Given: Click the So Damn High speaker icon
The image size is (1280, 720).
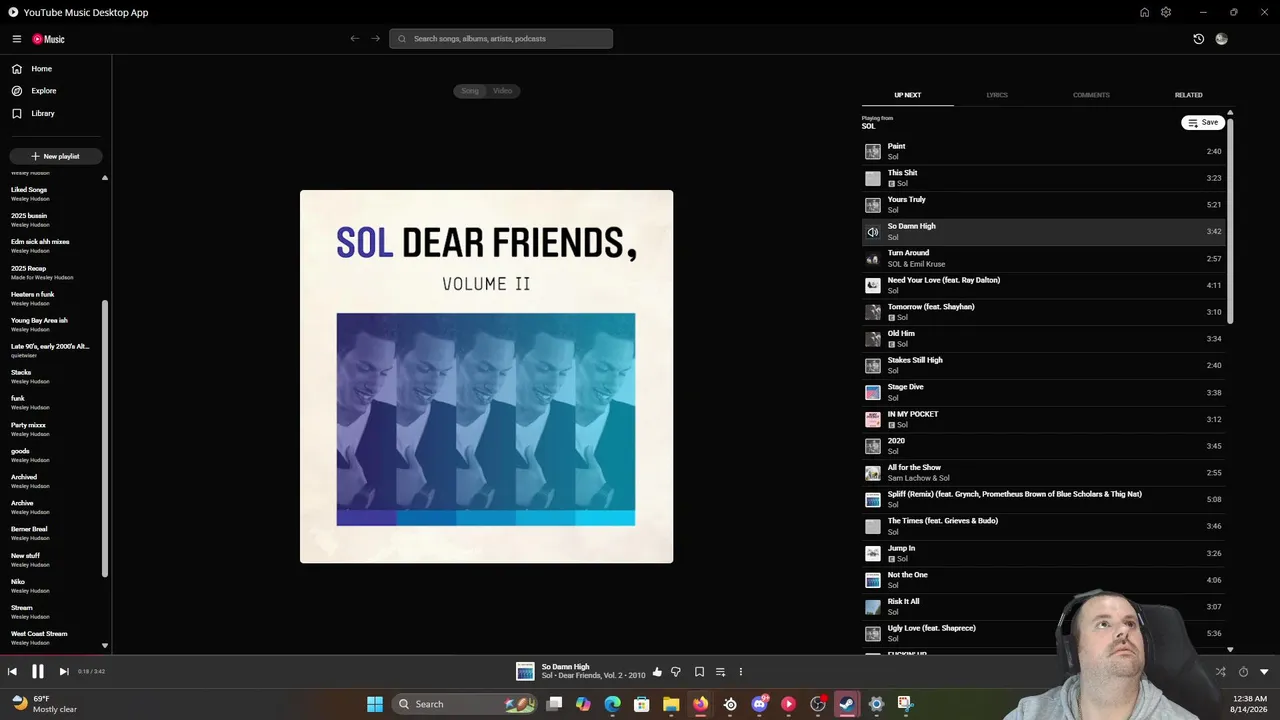Looking at the screenshot, I should (873, 232).
